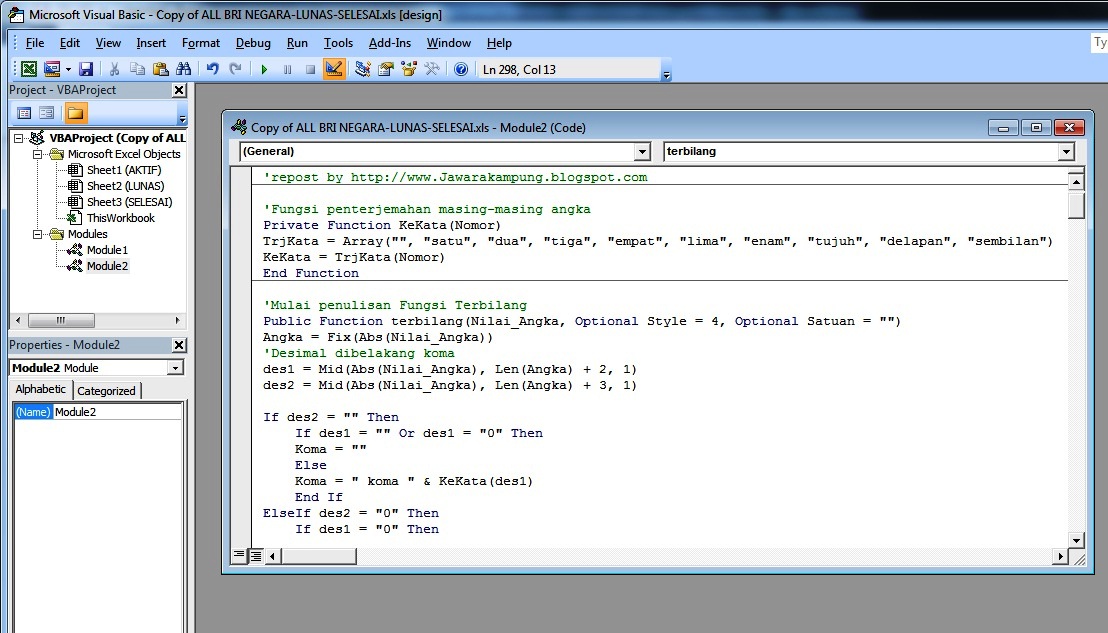Paste using the clipboard icon
Viewport: 1108px width, 633px height.
point(160,69)
